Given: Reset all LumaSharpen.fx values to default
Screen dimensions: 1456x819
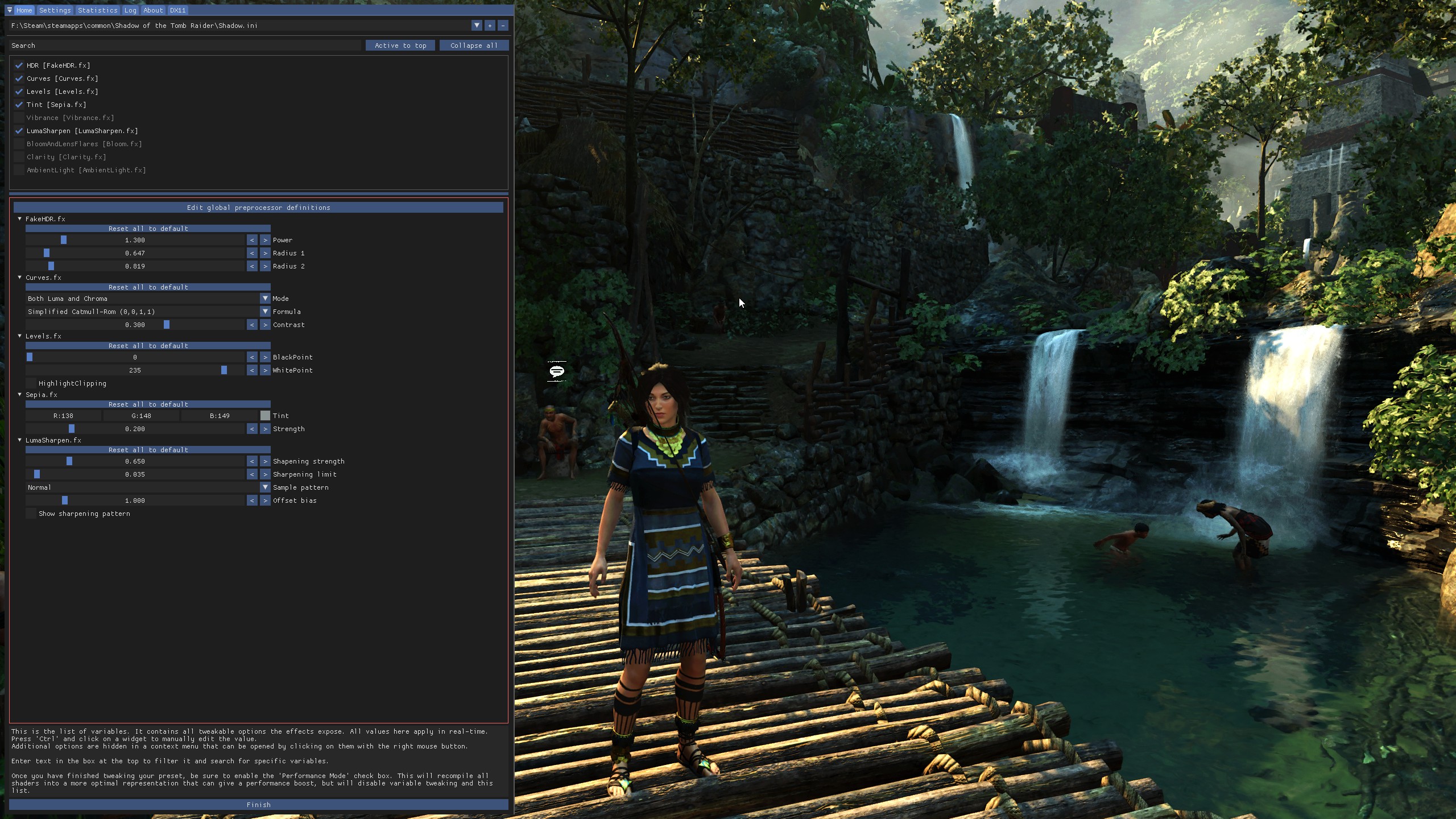Looking at the screenshot, I should 148,450.
